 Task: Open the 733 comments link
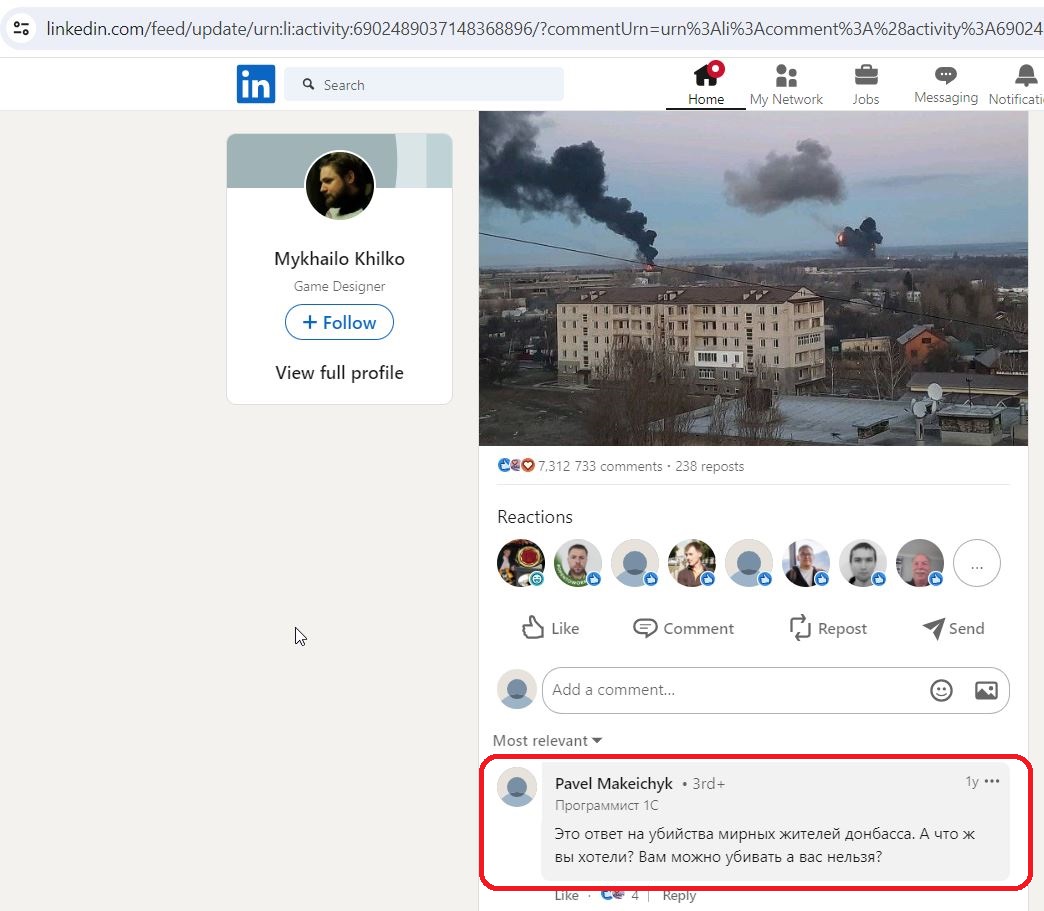click(x=619, y=466)
